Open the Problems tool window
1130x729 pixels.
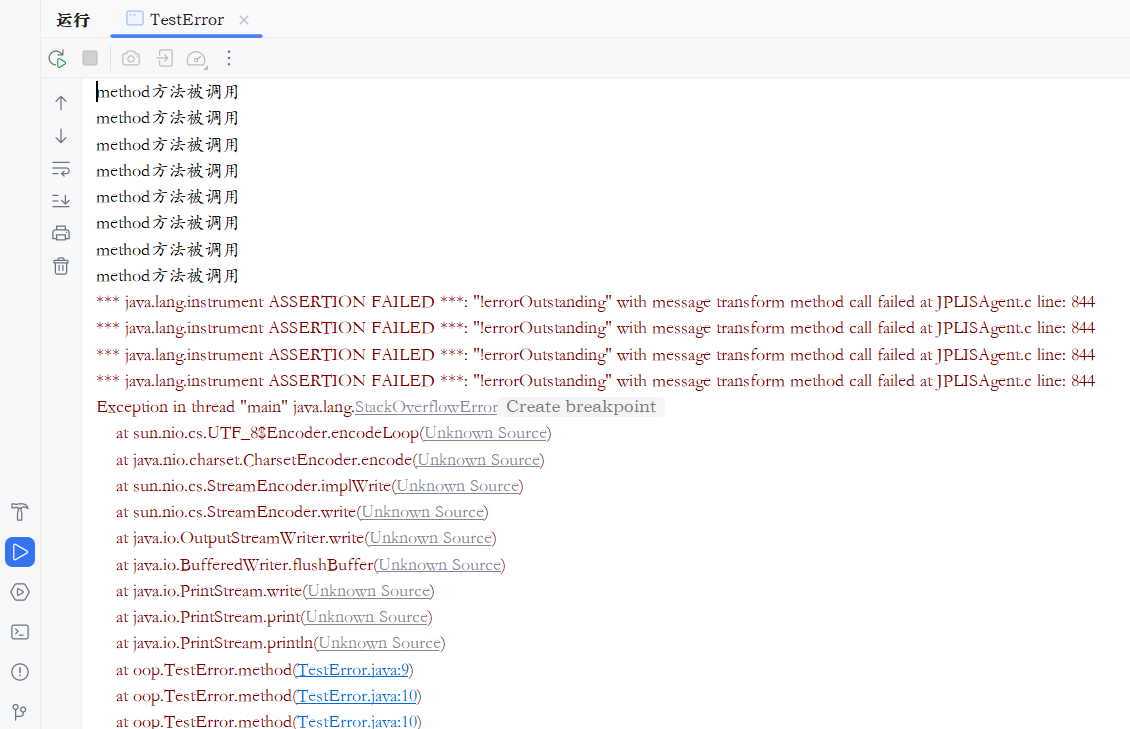pyautogui.click(x=19, y=672)
